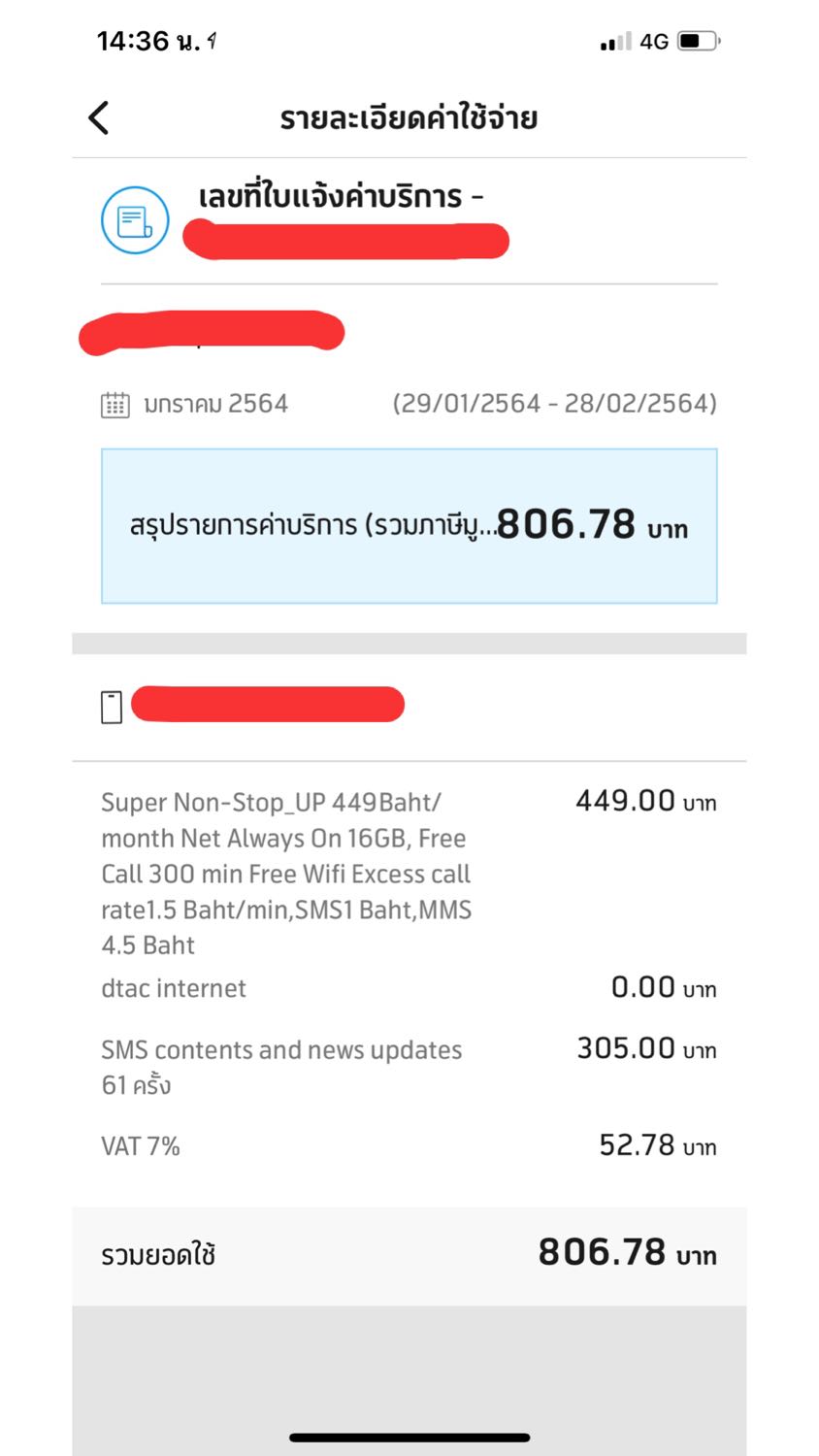The height and width of the screenshot is (1456, 819).
Task: Tap the back arrow in the header
Action: click(x=99, y=117)
